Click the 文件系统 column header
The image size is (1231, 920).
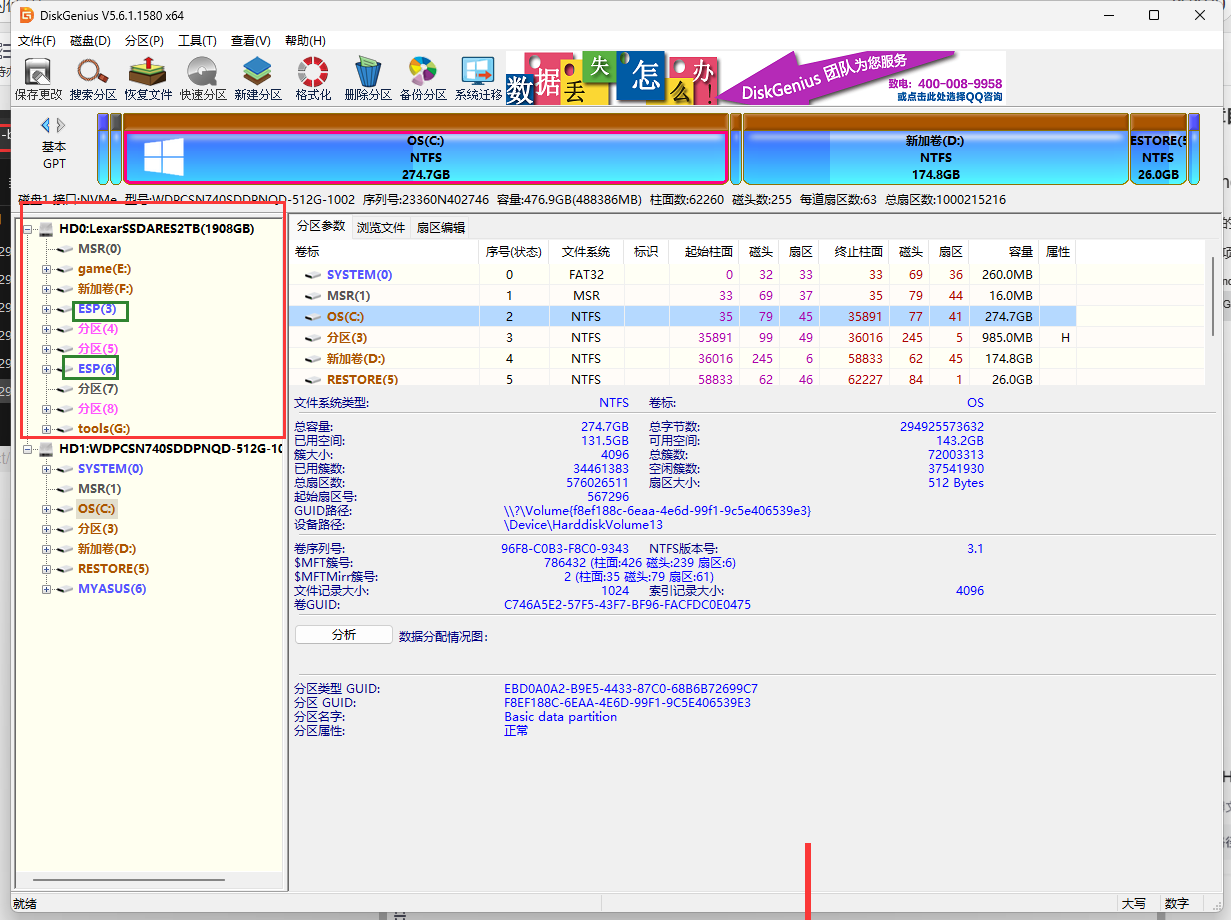pos(586,252)
